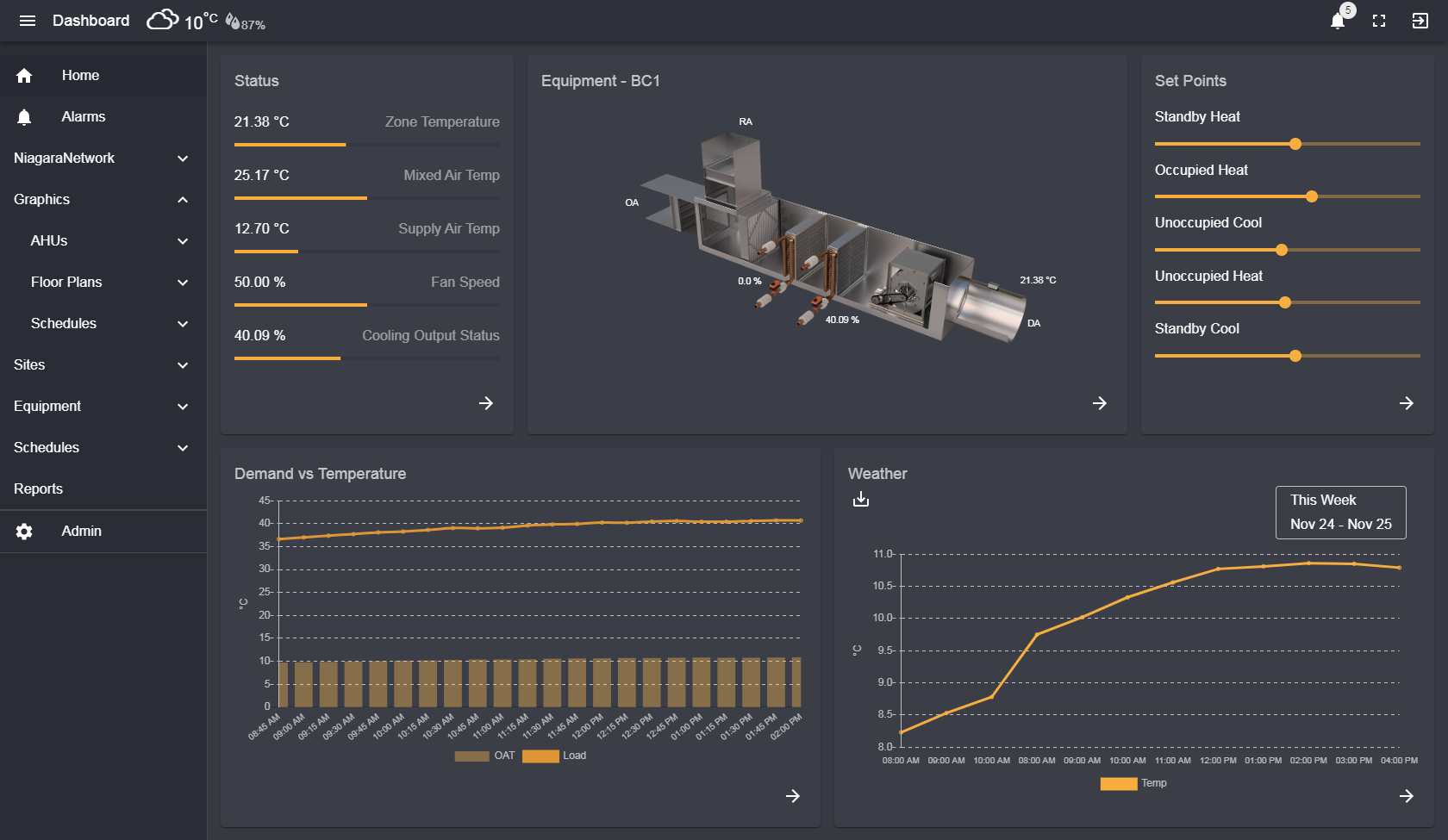Click the logout icon in top bar
This screenshot has width=1448, height=840.
pos(1420,21)
